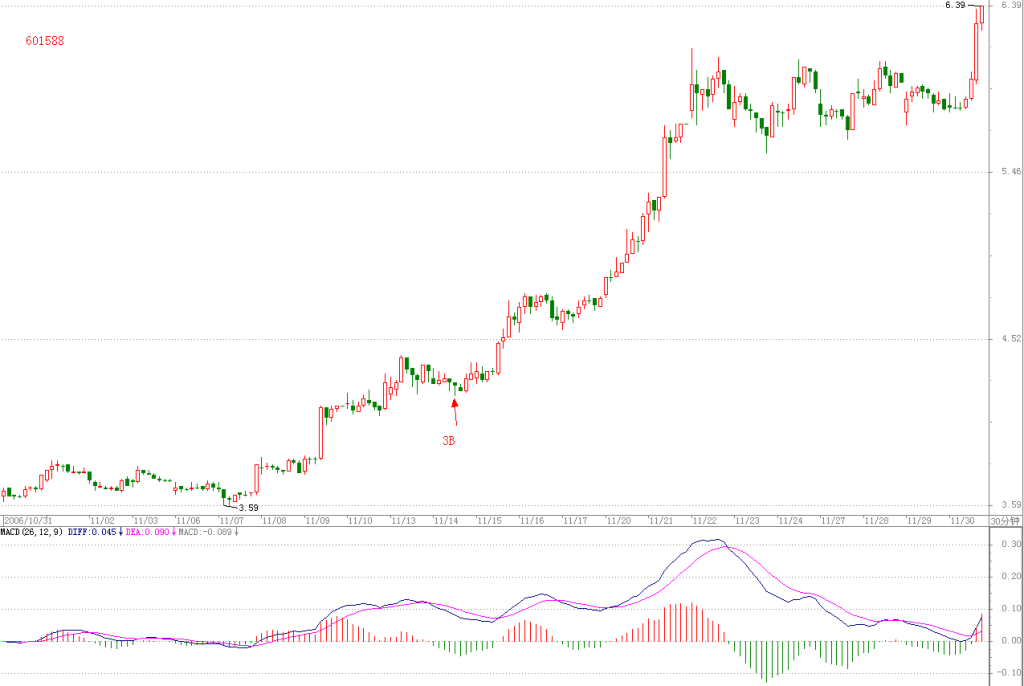Select the 11/30 date on the time axis
The image size is (1024, 686).
962,521
